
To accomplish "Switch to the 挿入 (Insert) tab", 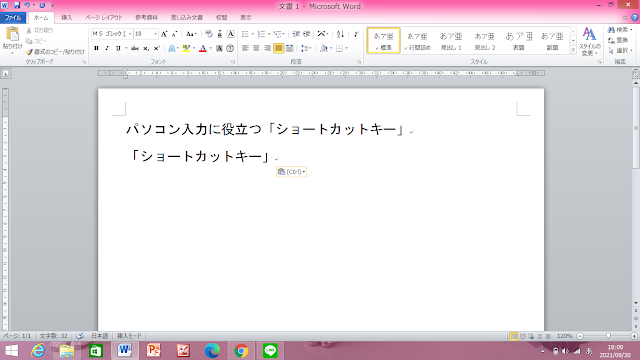I will [67, 18].
